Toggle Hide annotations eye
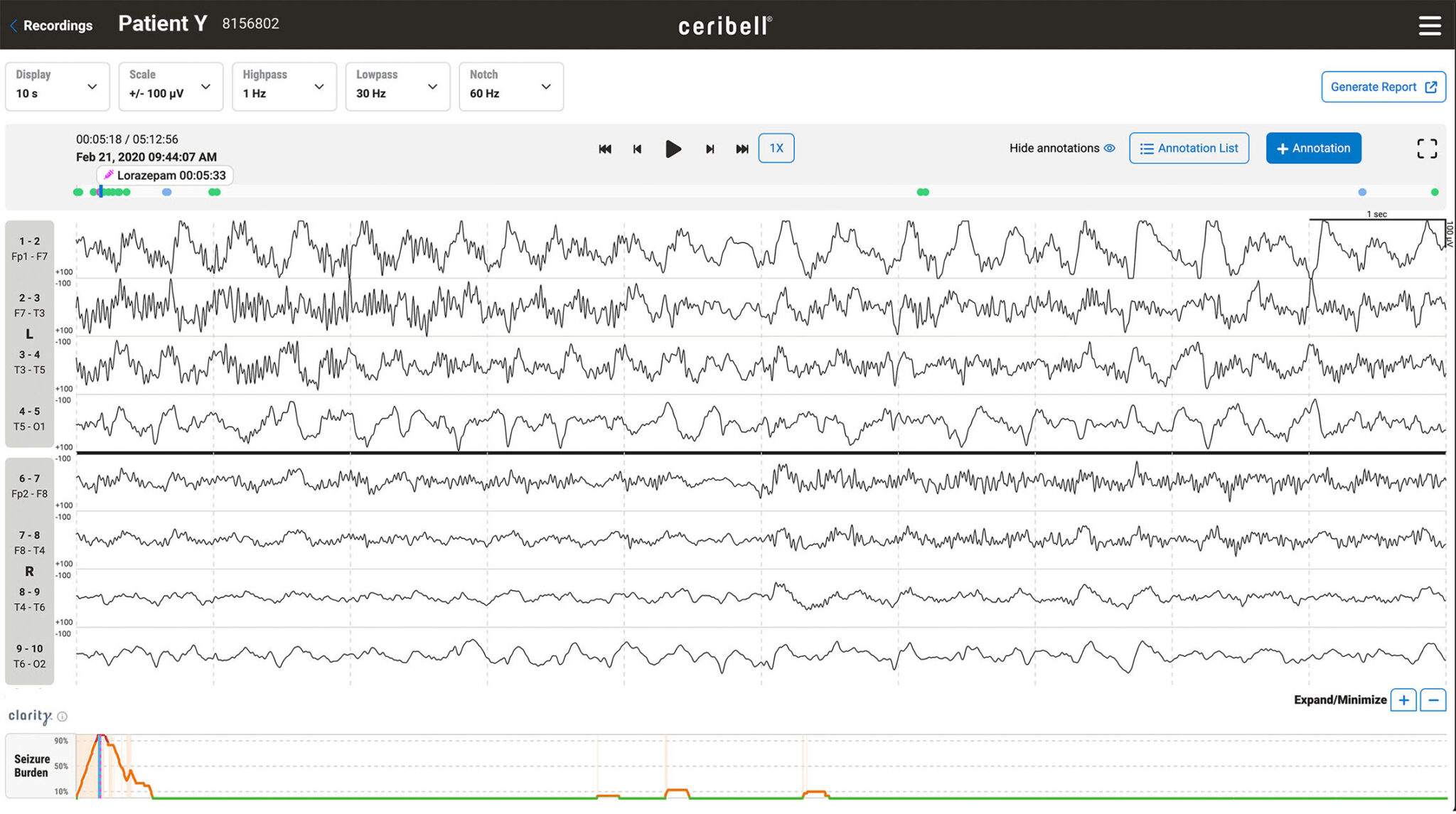Viewport: 1456px width, 814px height. [x=1109, y=148]
